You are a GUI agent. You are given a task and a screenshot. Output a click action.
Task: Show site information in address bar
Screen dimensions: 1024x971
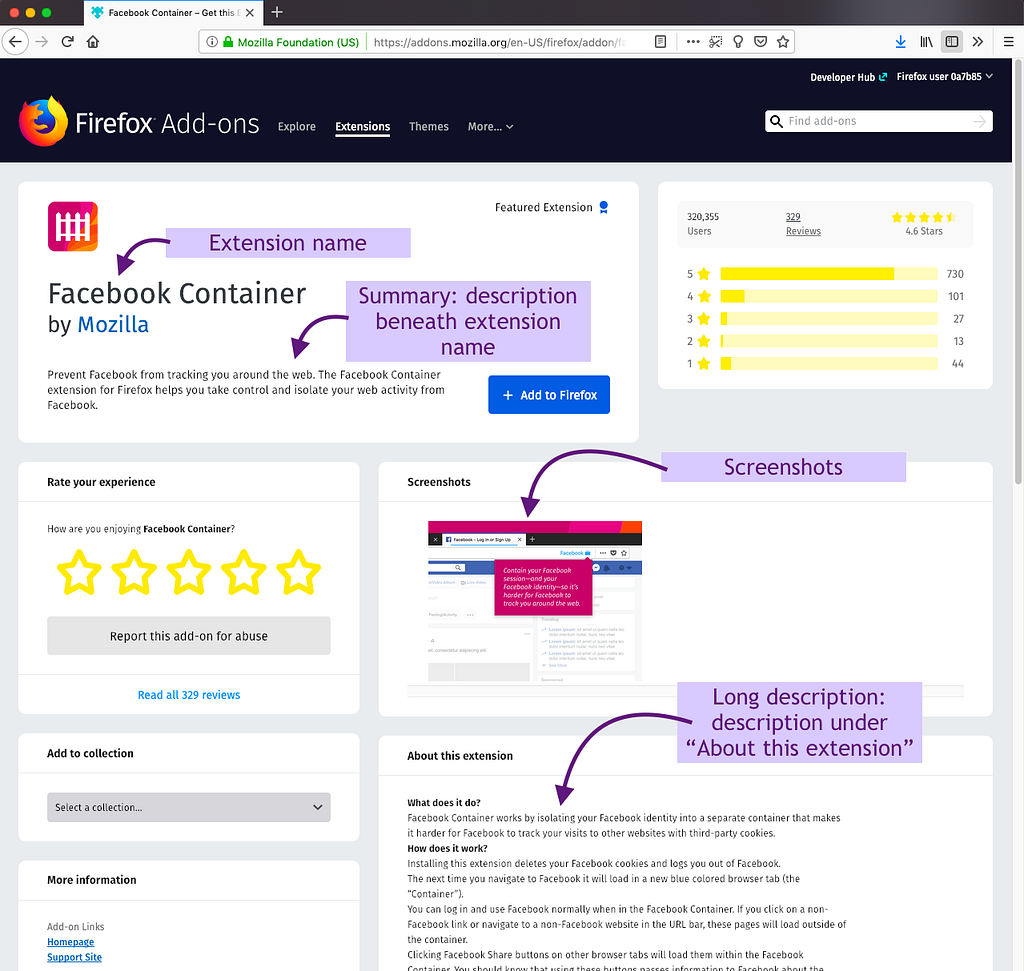212,42
